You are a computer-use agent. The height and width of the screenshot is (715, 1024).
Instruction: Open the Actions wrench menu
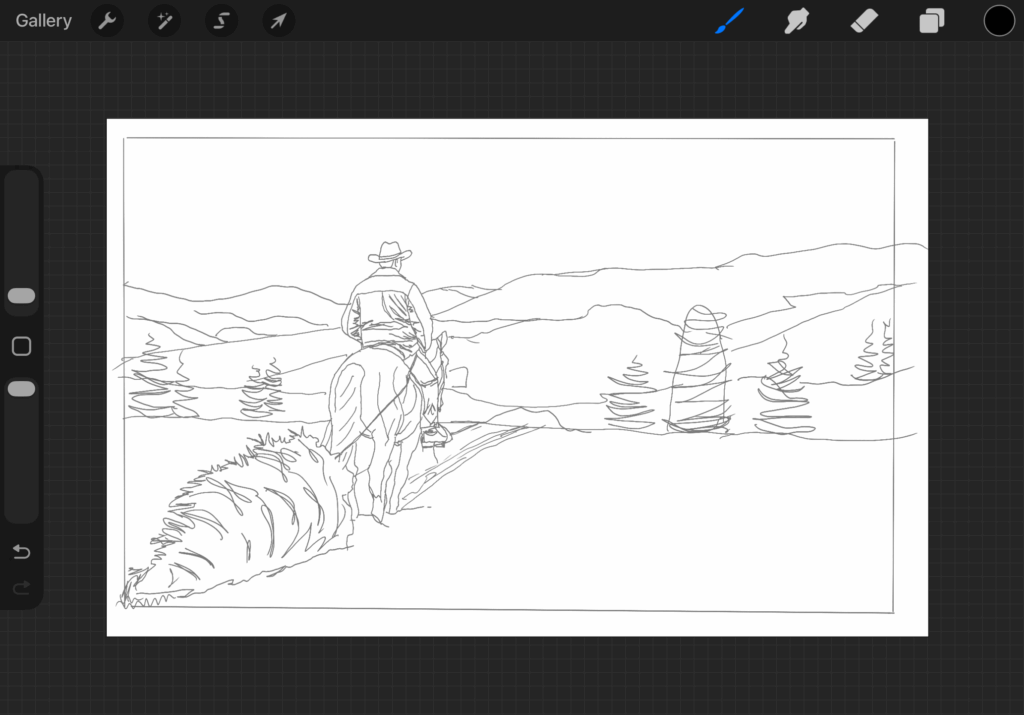(x=107, y=21)
